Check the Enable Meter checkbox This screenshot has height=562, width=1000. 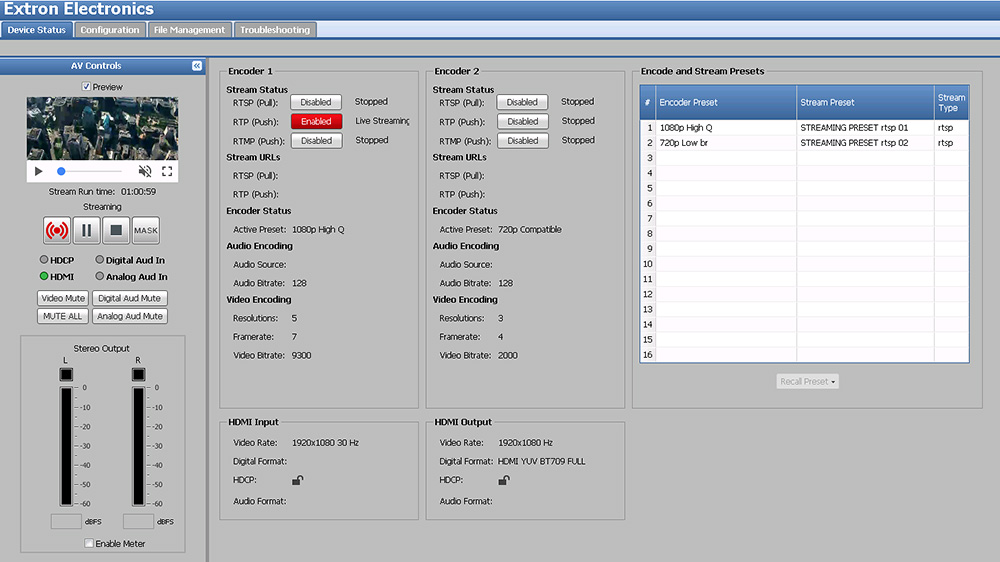coord(89,543)
